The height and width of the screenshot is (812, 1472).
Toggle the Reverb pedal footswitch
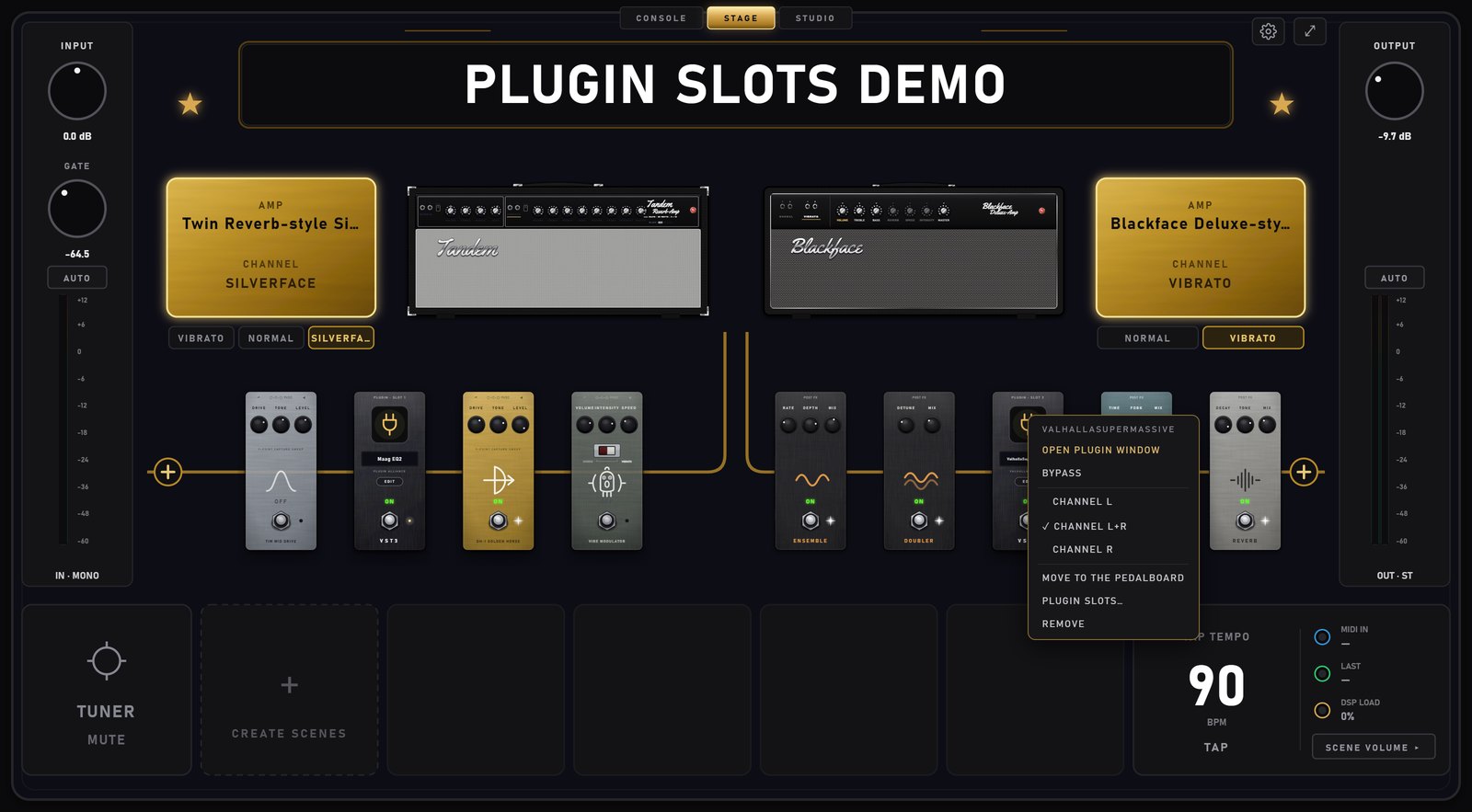(x=1245, y=520)
